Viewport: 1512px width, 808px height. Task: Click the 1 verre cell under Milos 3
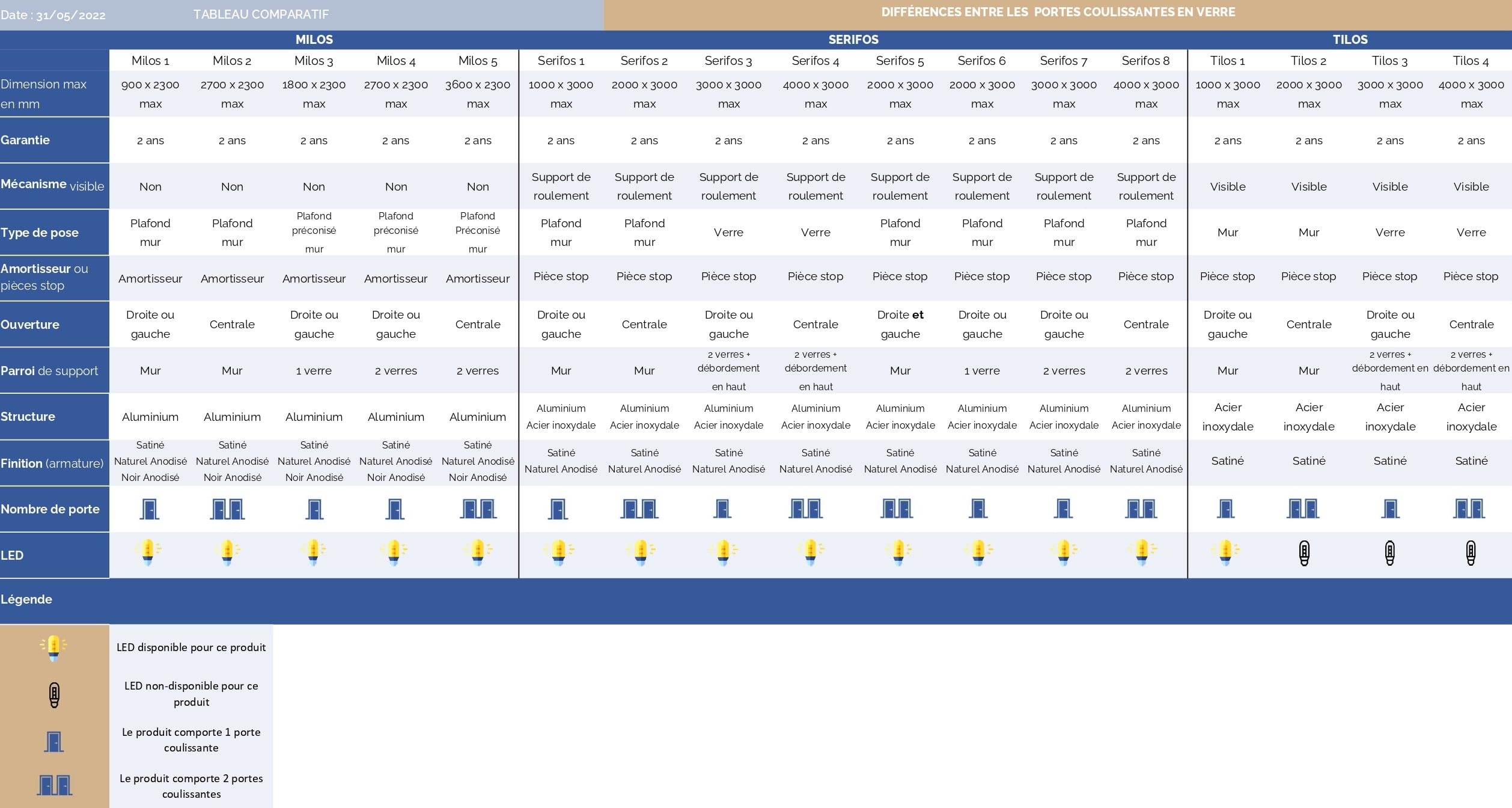point(314,371)
